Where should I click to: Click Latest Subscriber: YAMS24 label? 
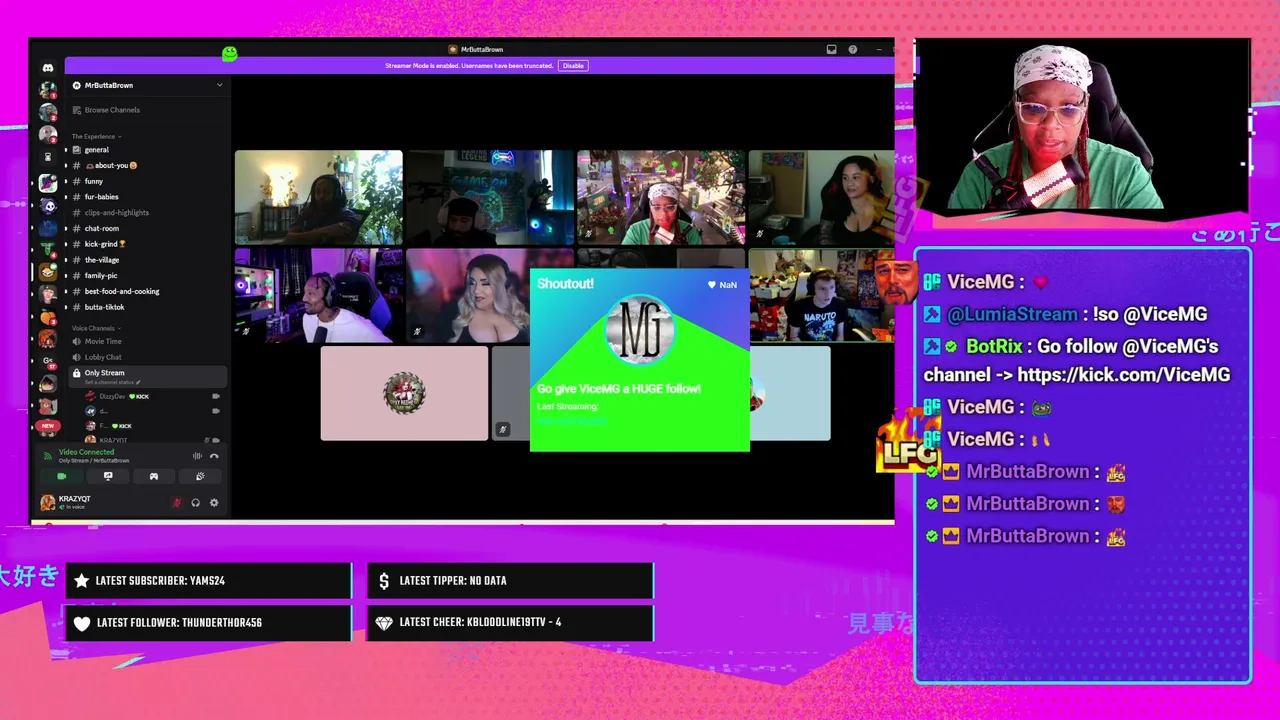tap(160, 581)
